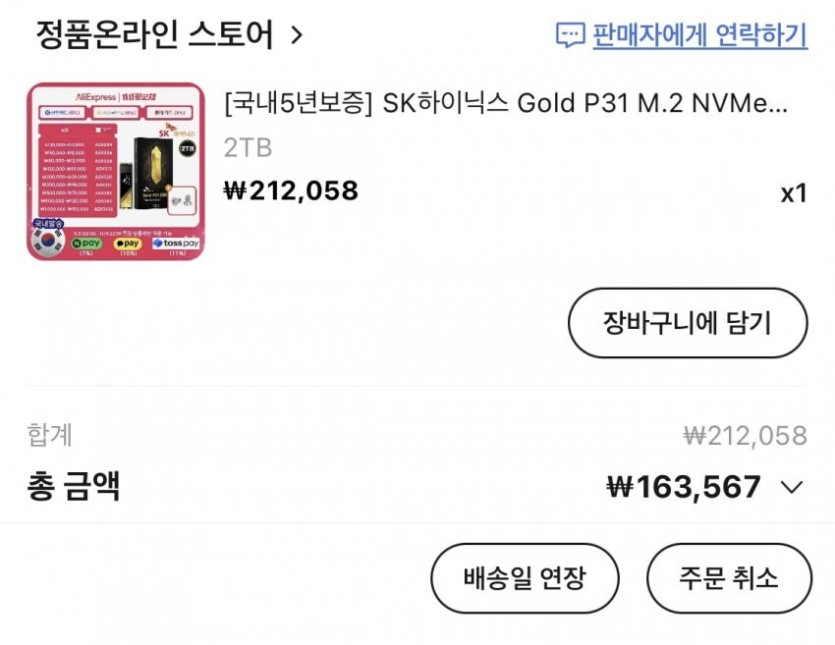Screen dimensions: 835x645
Task: Click the black 2TB badge on the product image
Action: click(x=186, y=147)
